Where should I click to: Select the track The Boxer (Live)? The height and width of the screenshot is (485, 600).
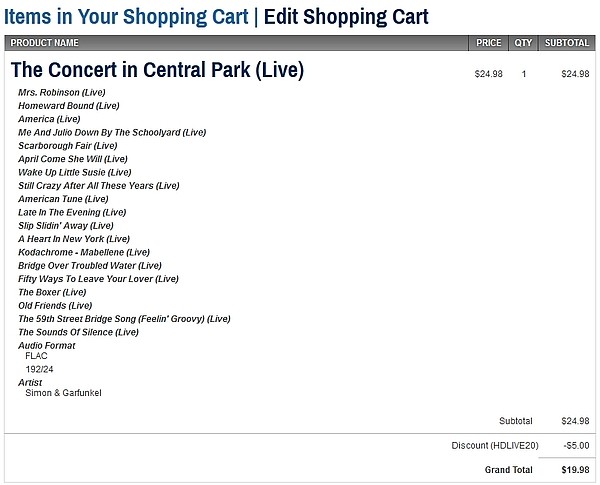52,292
